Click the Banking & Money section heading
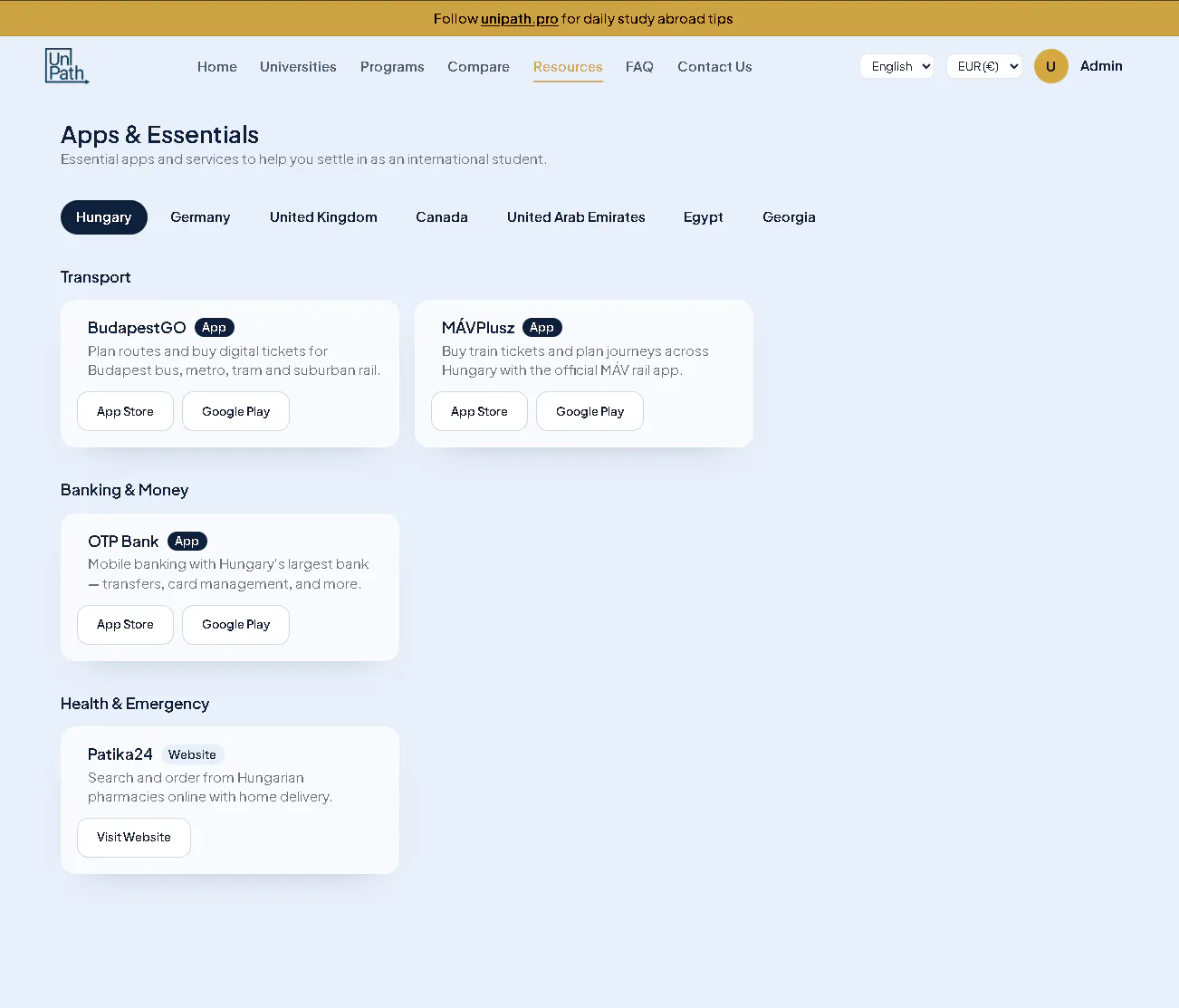This screenshot has height=1008, width=1179. click(x=124, y=490)
